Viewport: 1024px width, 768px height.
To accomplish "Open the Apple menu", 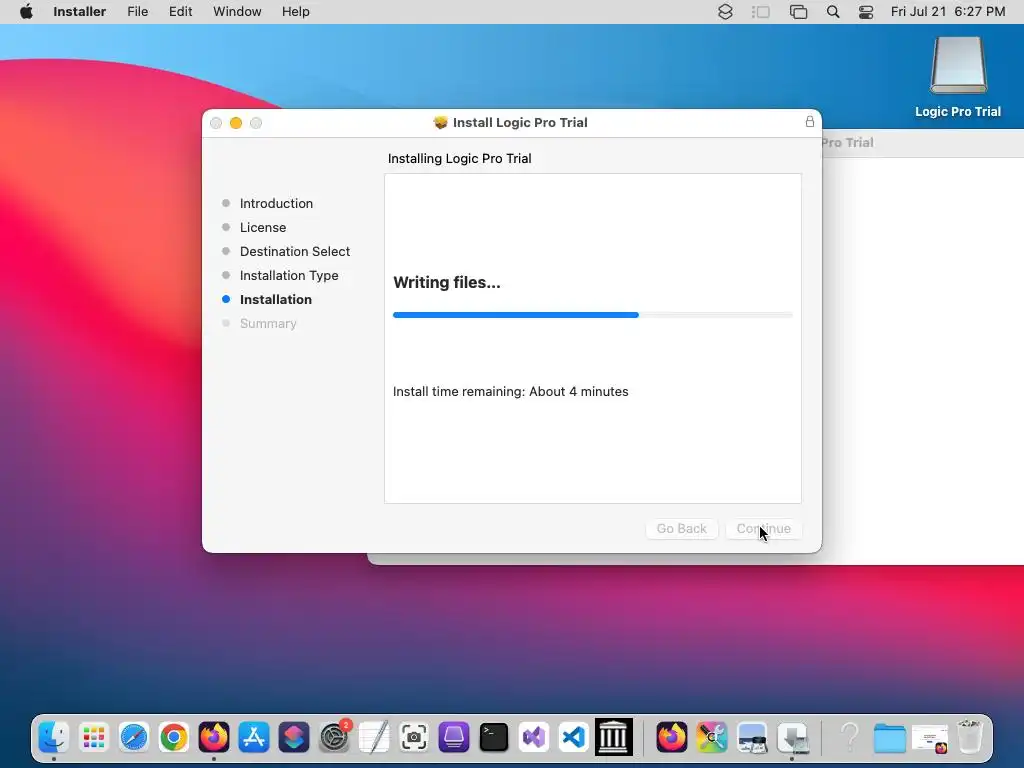I will coord(26,12).
